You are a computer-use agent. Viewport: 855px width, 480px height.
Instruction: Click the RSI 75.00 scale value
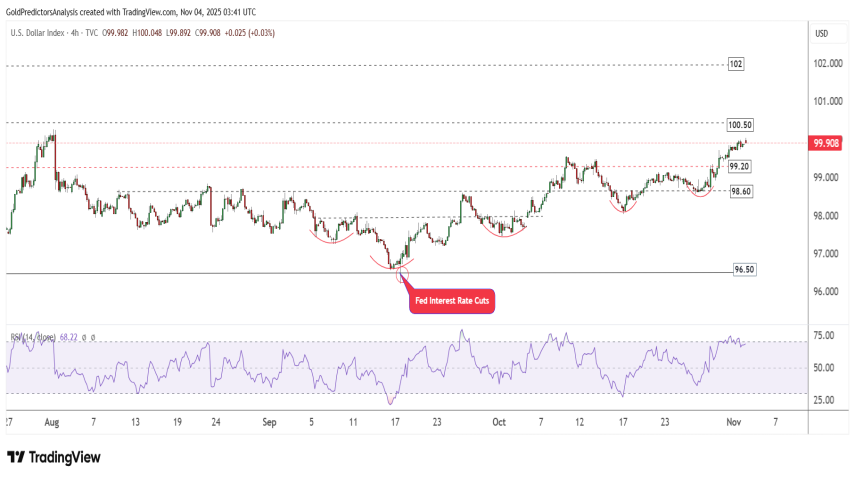click(825, 337)
